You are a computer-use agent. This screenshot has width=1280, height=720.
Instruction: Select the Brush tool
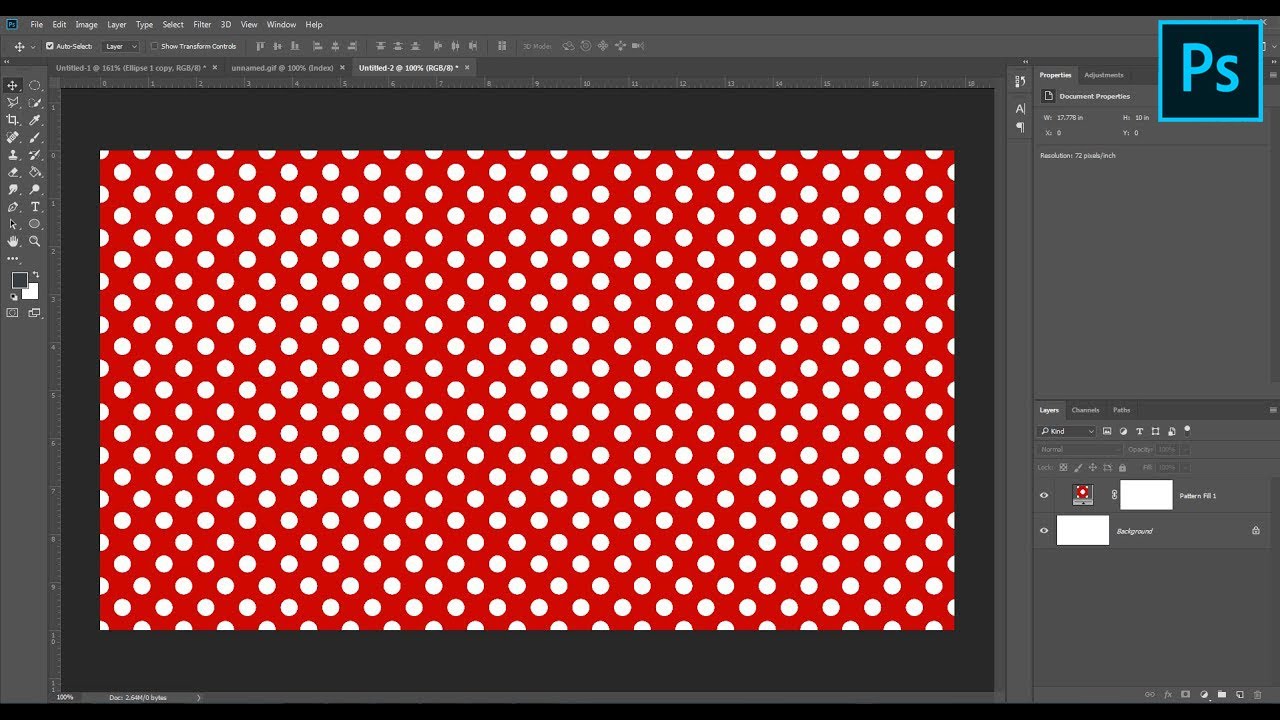(x=35, y=138)
